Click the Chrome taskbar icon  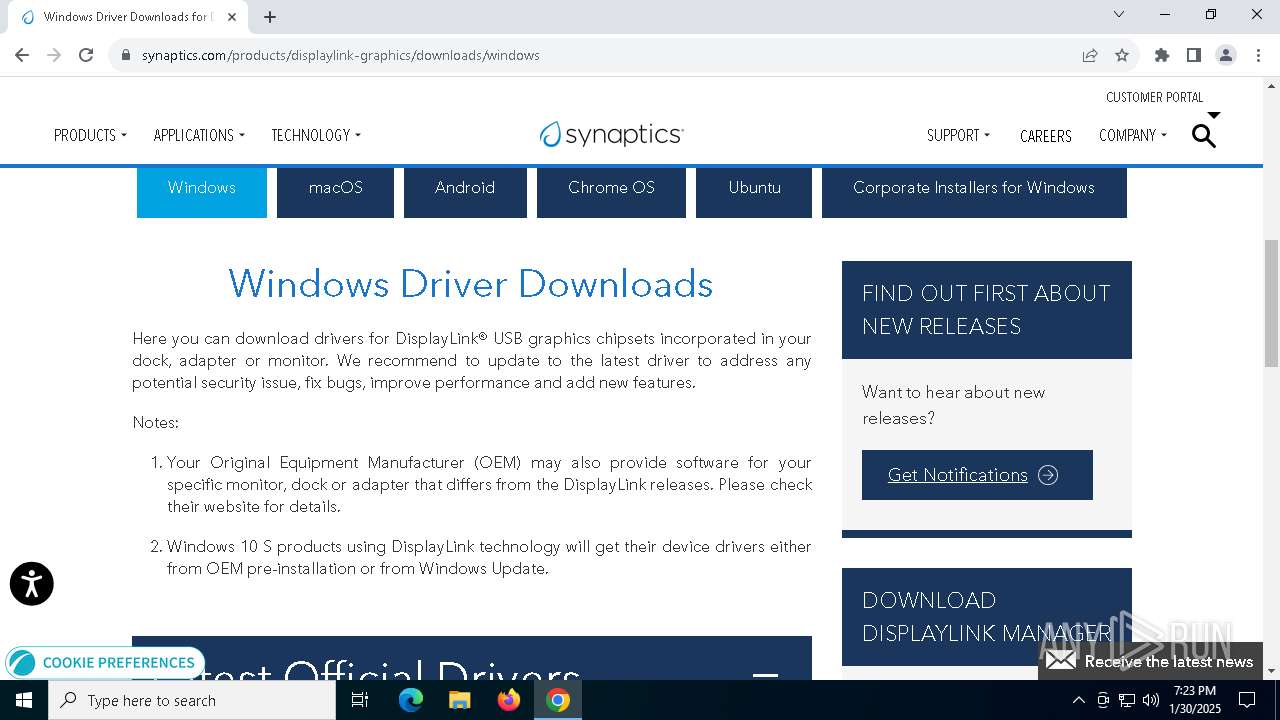[x=558, y=700]
